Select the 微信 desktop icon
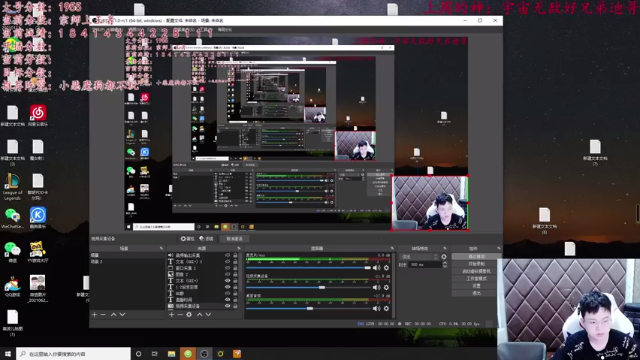This screenshot has height=360, width=640. 12,252
